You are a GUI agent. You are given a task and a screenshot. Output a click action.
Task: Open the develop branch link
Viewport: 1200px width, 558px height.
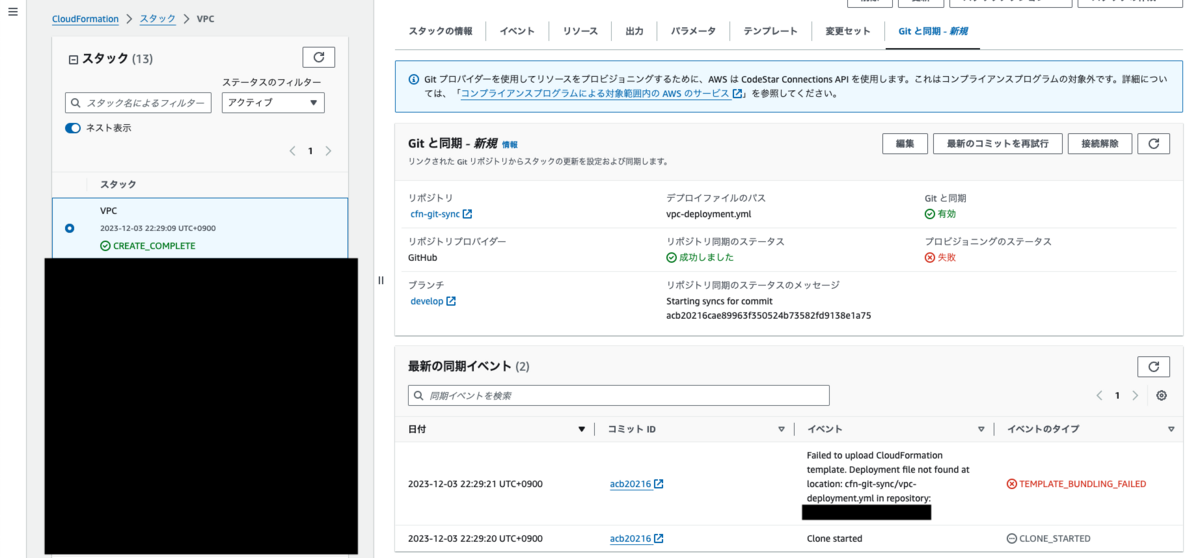433,301
